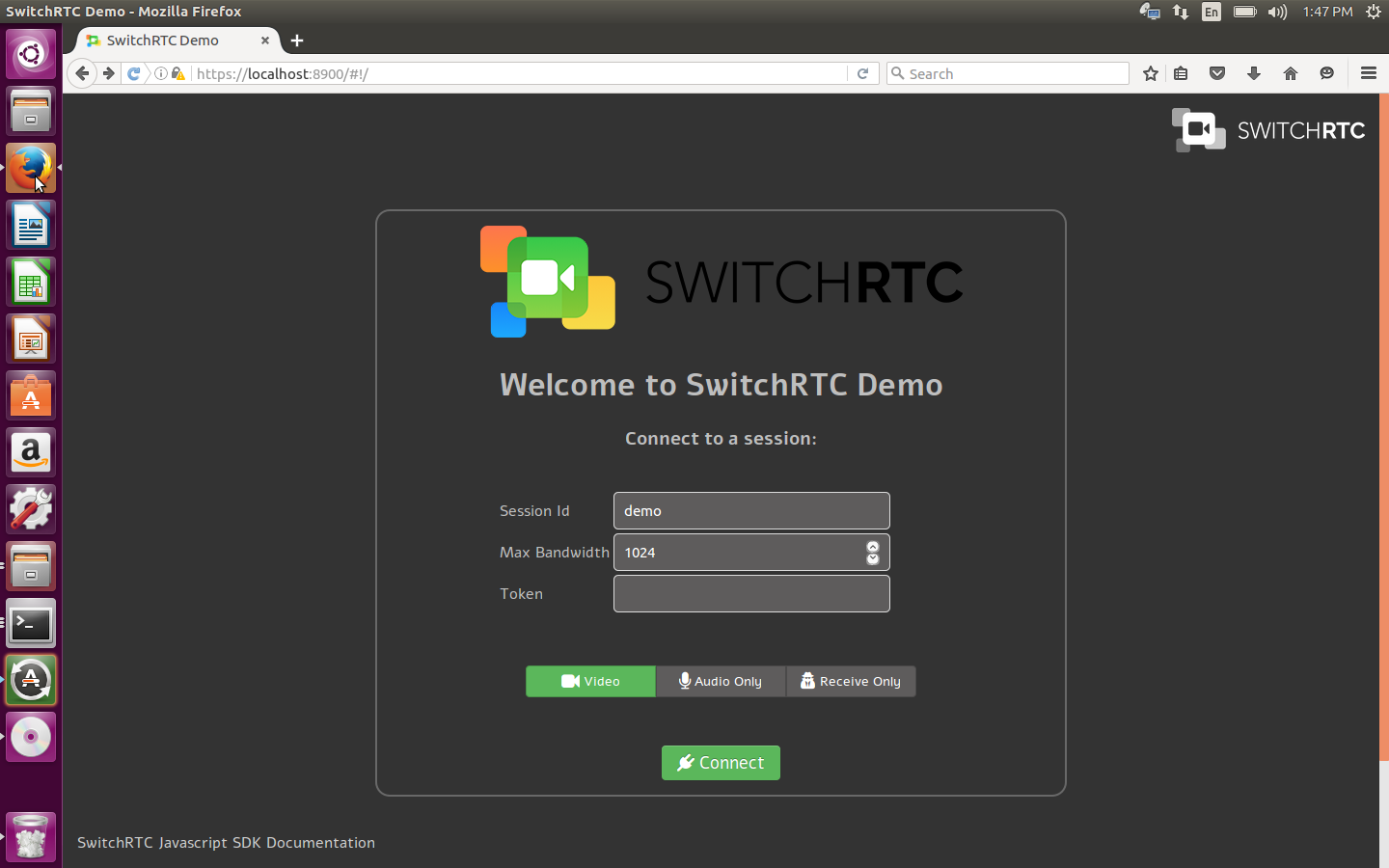Launch LibreOffice Writer from the dock

click(x=31, y=226)
